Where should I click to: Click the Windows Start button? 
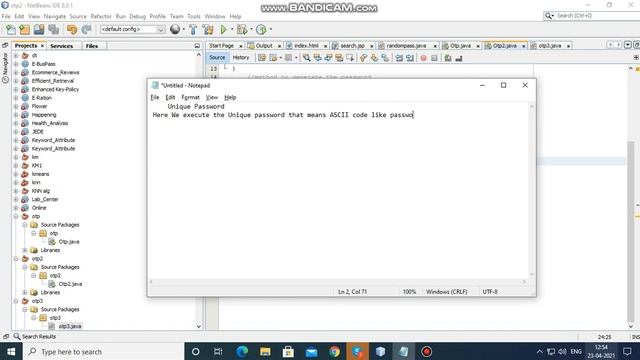(x=11, y=351)
